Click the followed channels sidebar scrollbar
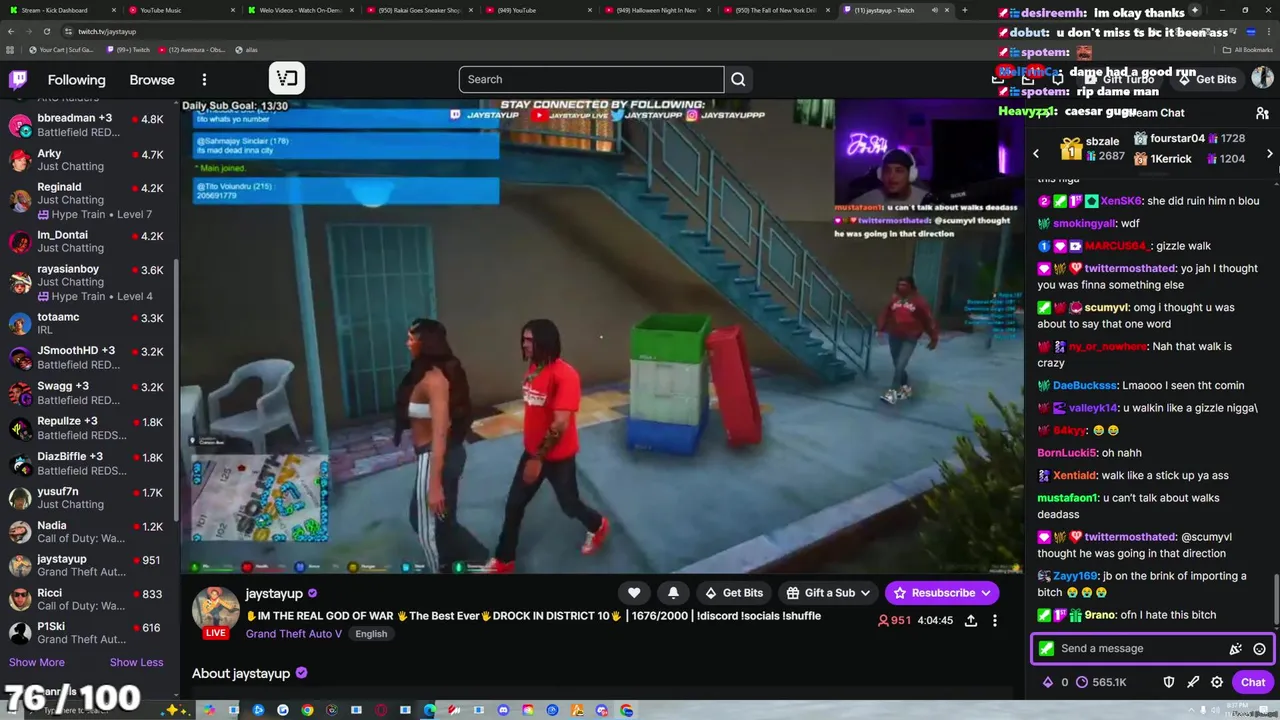 [x=176, y=390]
